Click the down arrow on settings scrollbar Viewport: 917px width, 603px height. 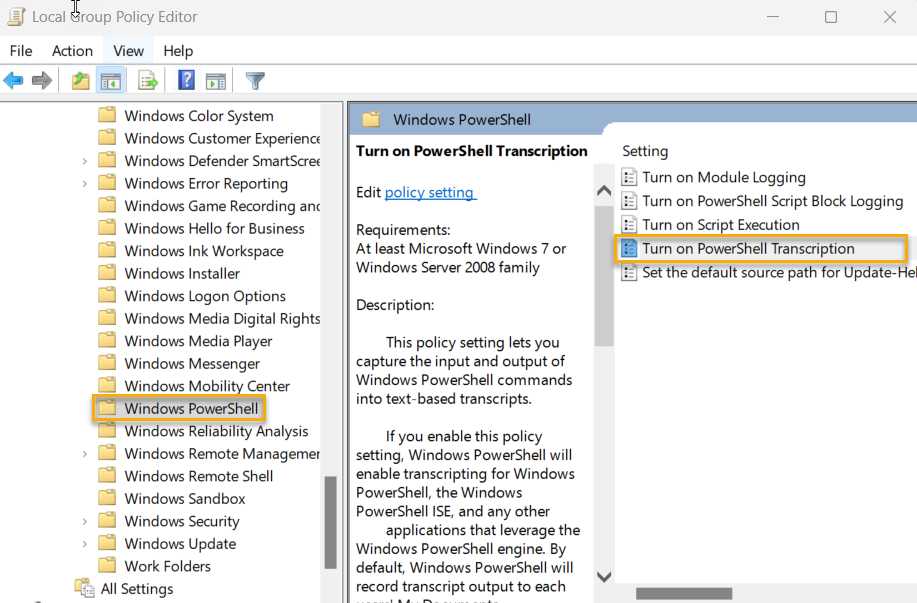604,576
